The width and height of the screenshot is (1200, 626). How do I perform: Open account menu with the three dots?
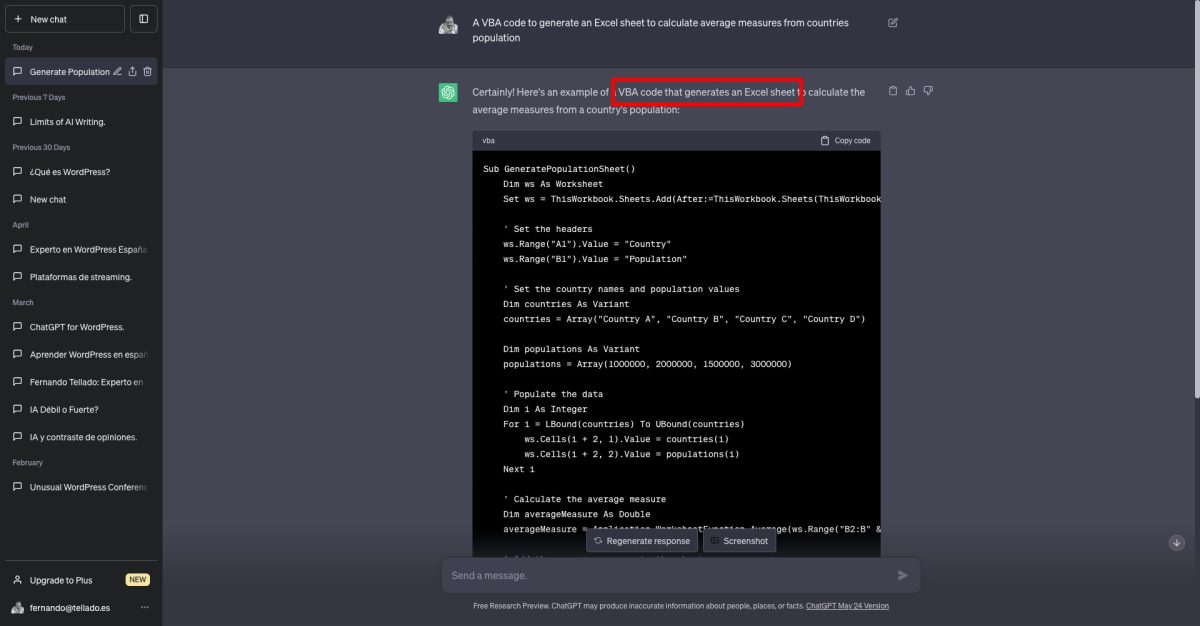145,607
